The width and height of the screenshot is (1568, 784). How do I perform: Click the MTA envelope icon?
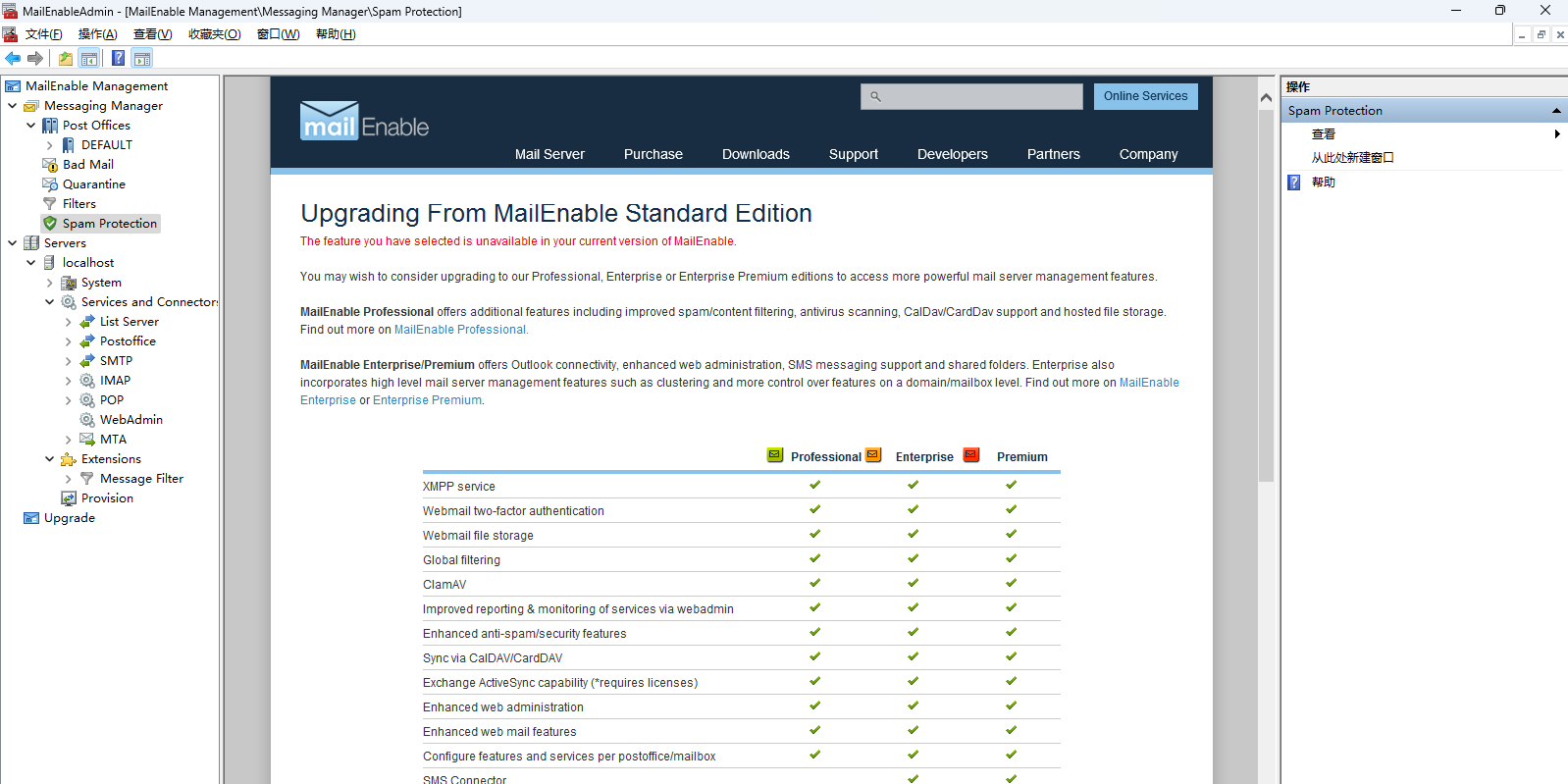[87, 440]
